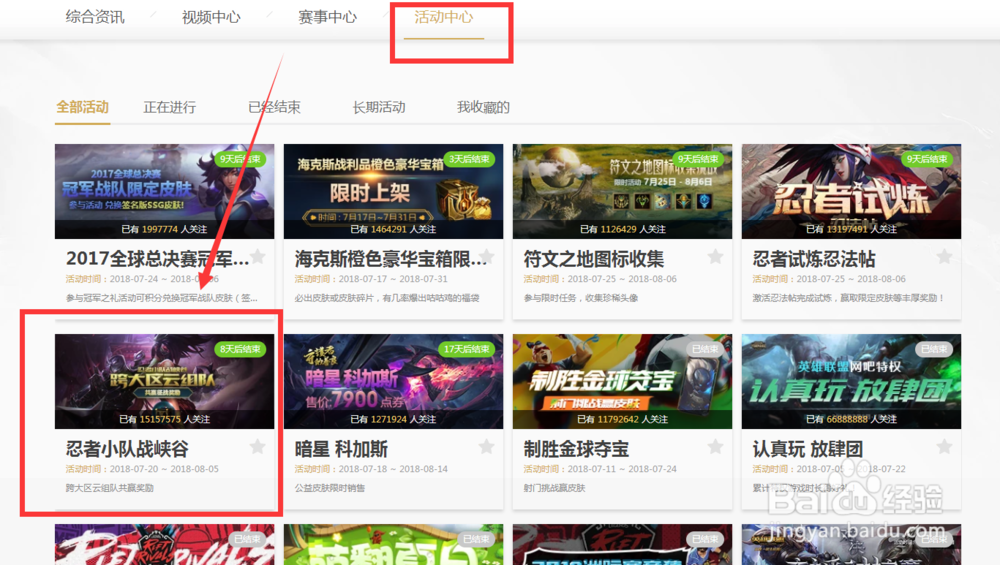Image resolution: width=1000 pixels, height=565 pixels.
Task: Favorite star for 忍者小队战峡谷
Action: [x=258, y=446]
